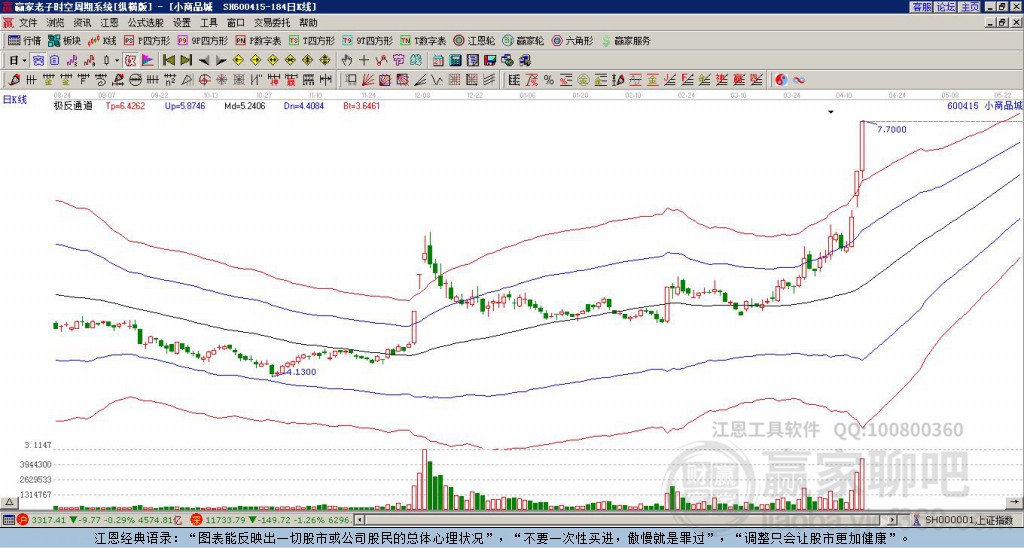Click the 主页 homepage button
1024x548 pixels.
click(x=970, y=7)
